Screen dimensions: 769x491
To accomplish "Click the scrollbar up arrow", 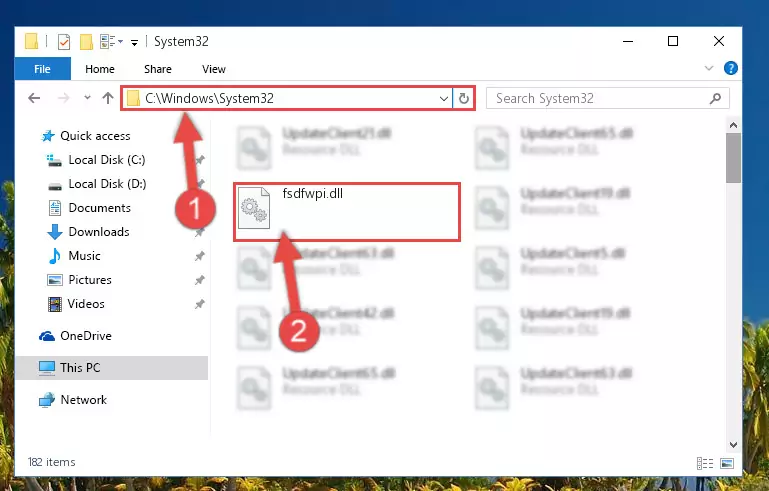I will click(733, 125).
